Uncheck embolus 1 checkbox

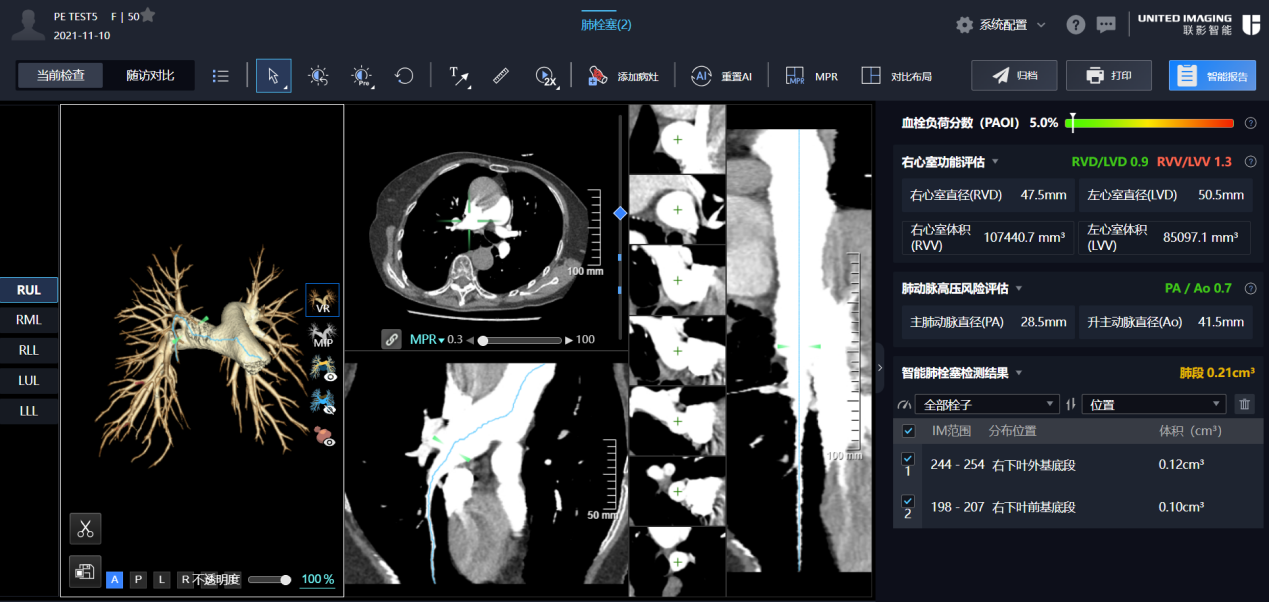click(x=908, y=459)
